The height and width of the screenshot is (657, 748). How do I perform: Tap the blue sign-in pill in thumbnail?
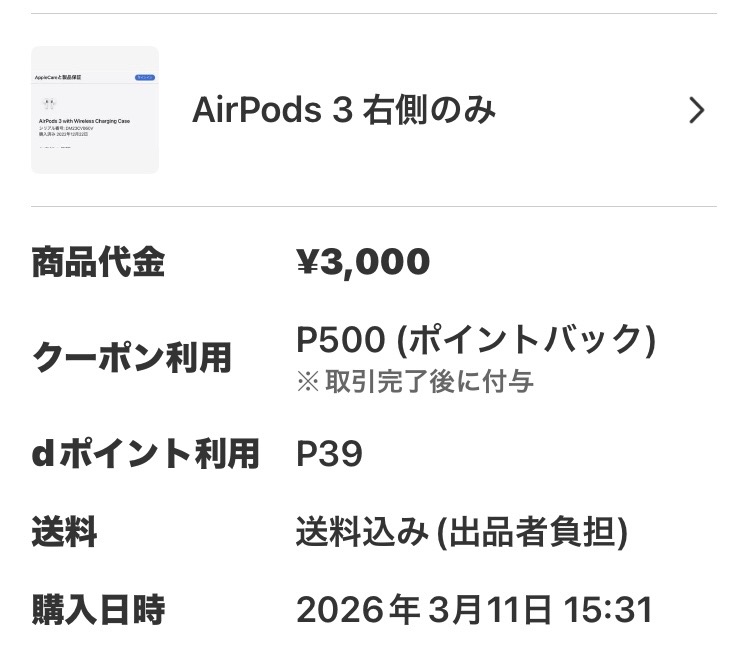(x=144, y=77)
